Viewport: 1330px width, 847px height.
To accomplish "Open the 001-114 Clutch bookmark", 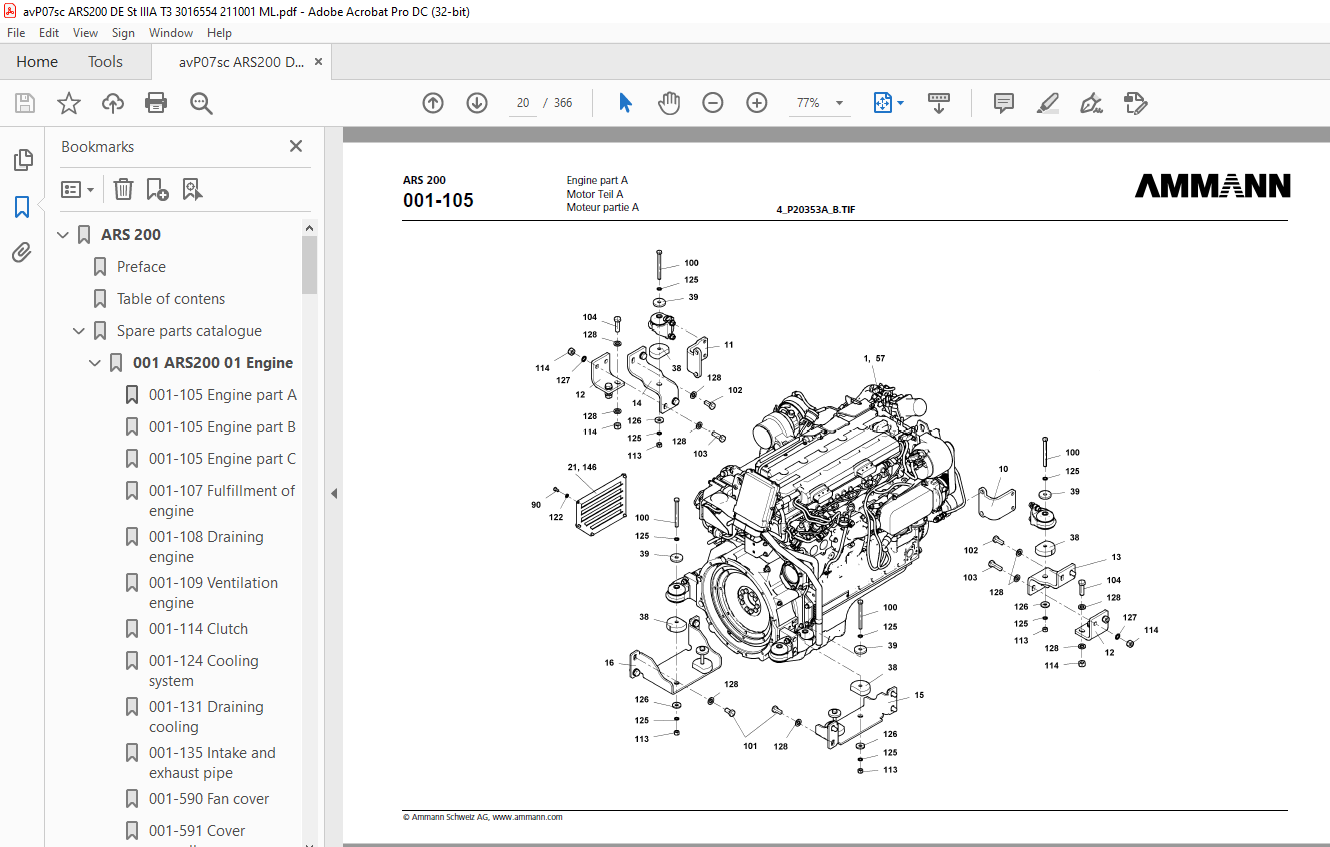I will (198, 629).
